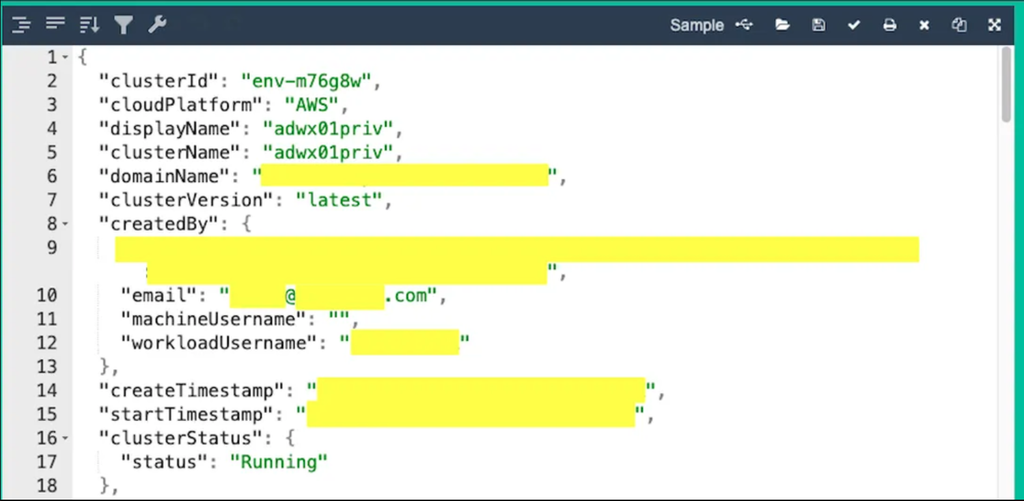Click the compact JSON icon
The image size is (1024, 501).
click(55, 25)
